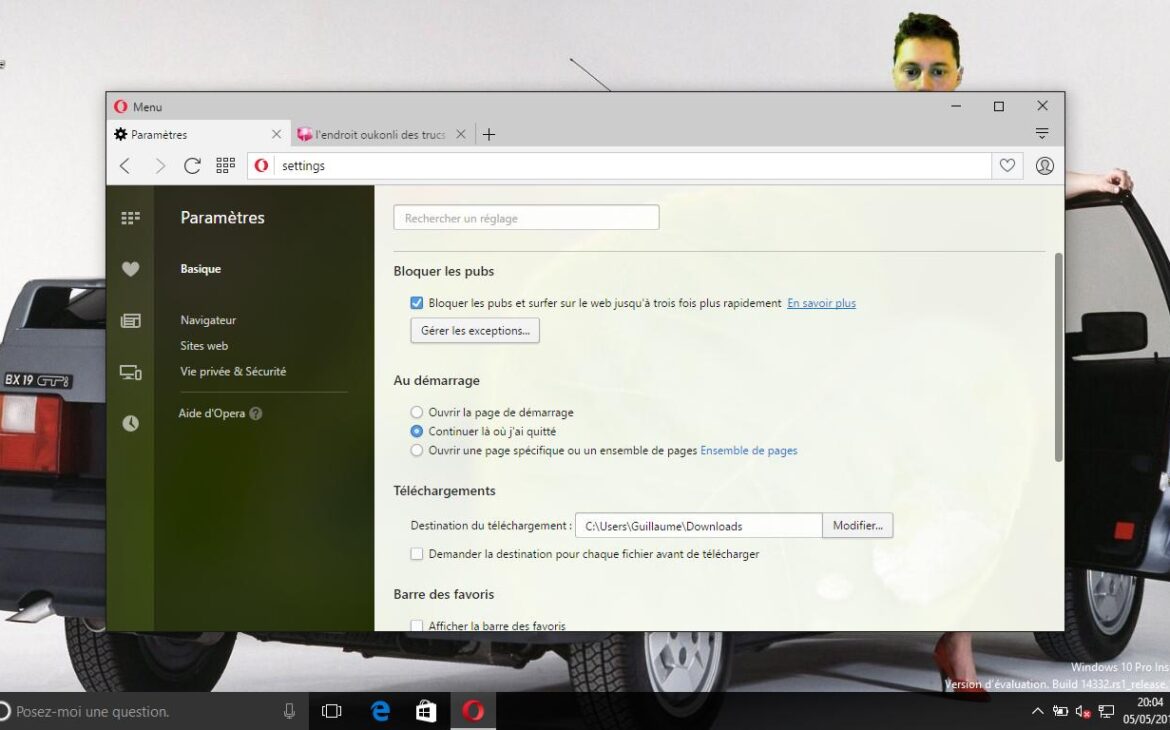Open the Aide d'Opera help icon
The image size is (1170, 730).
point(257,413)
